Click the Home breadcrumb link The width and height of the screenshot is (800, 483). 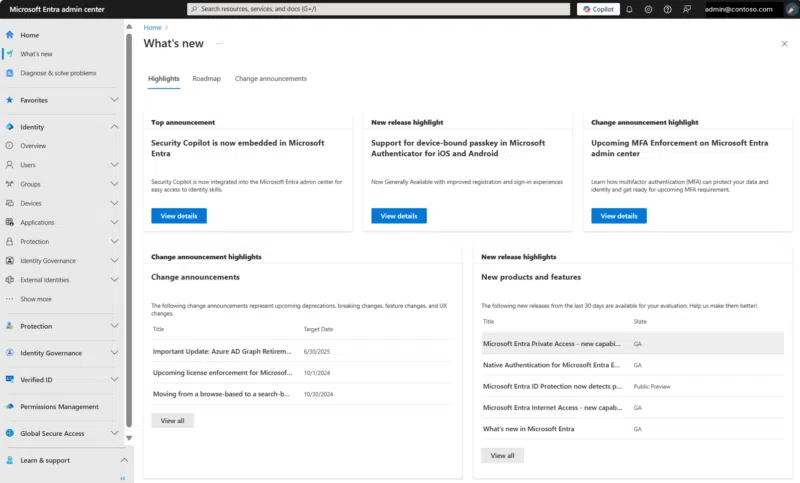click(153, 28)
